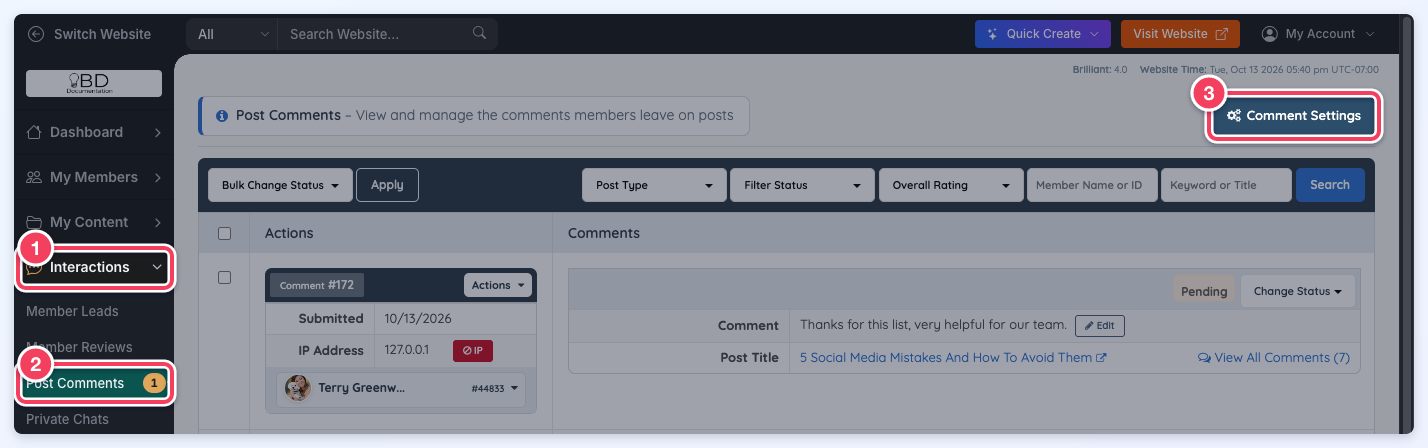The width and height of the screenshot is (1428, 448).
Task: Click View All Comments (7) link
Action: tap(1273, 358)
